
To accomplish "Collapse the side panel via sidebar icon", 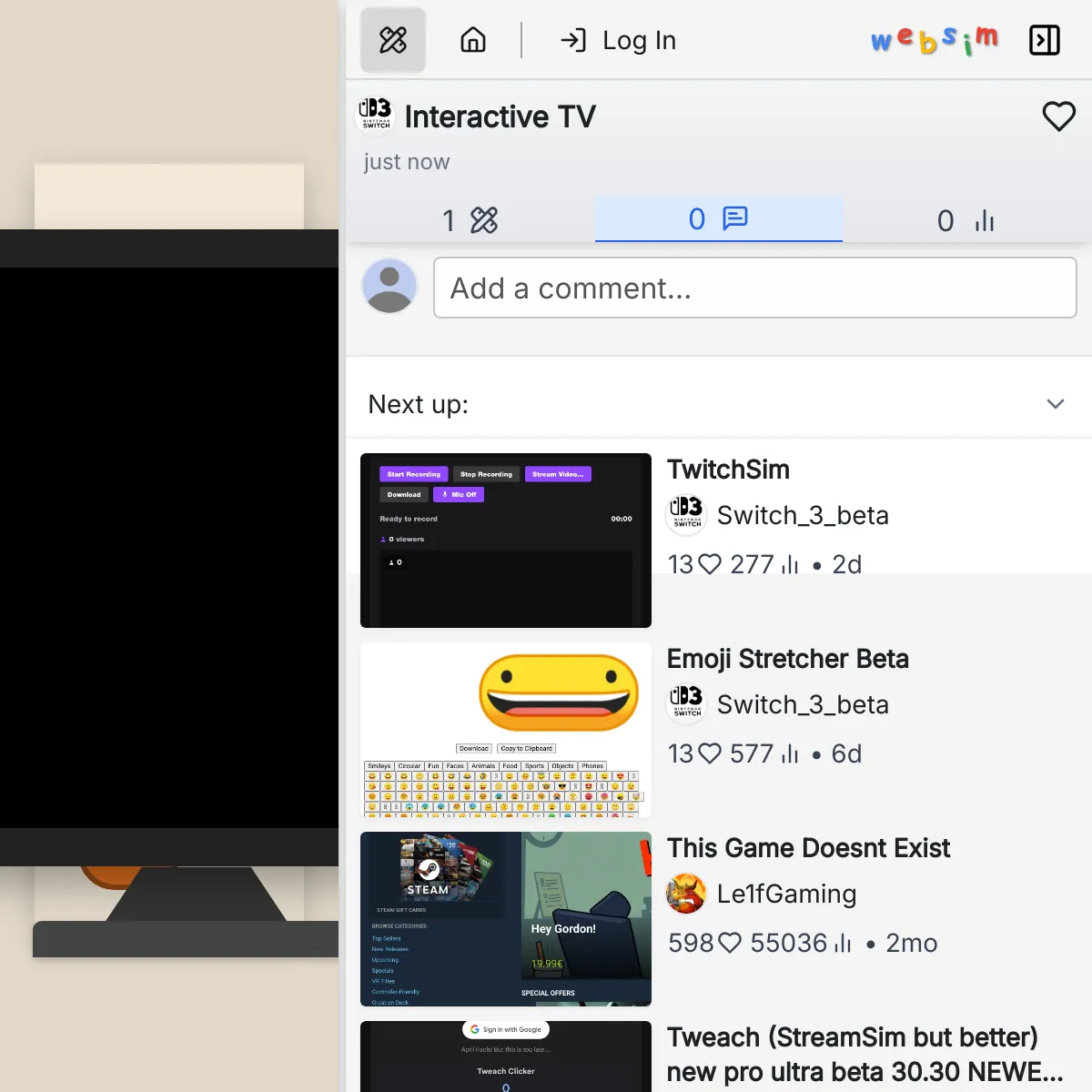I will coord(1045,40).
